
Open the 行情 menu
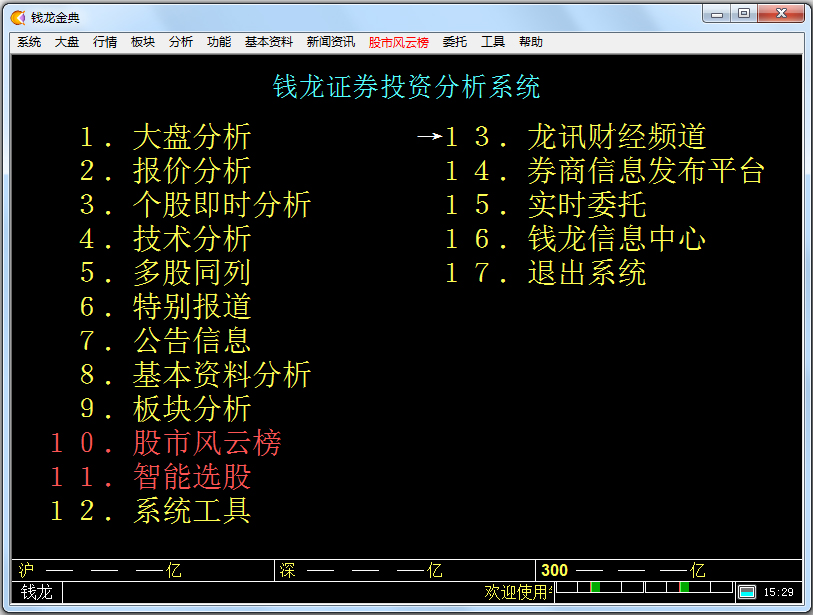click(106, 41)
